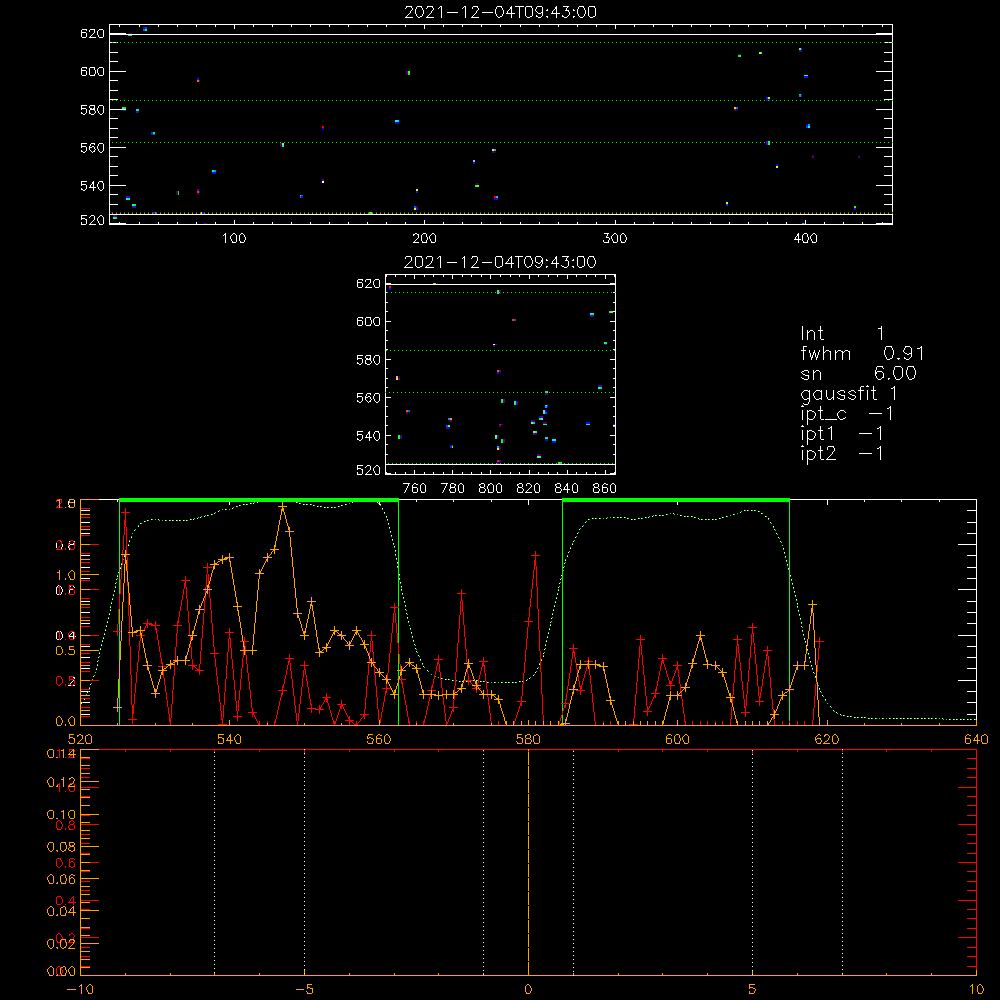The height and width of the screenshot is (1000, 1000).
Task: Click the 400 x-axis label of the top plot
Action: click(x=805, y=239)
